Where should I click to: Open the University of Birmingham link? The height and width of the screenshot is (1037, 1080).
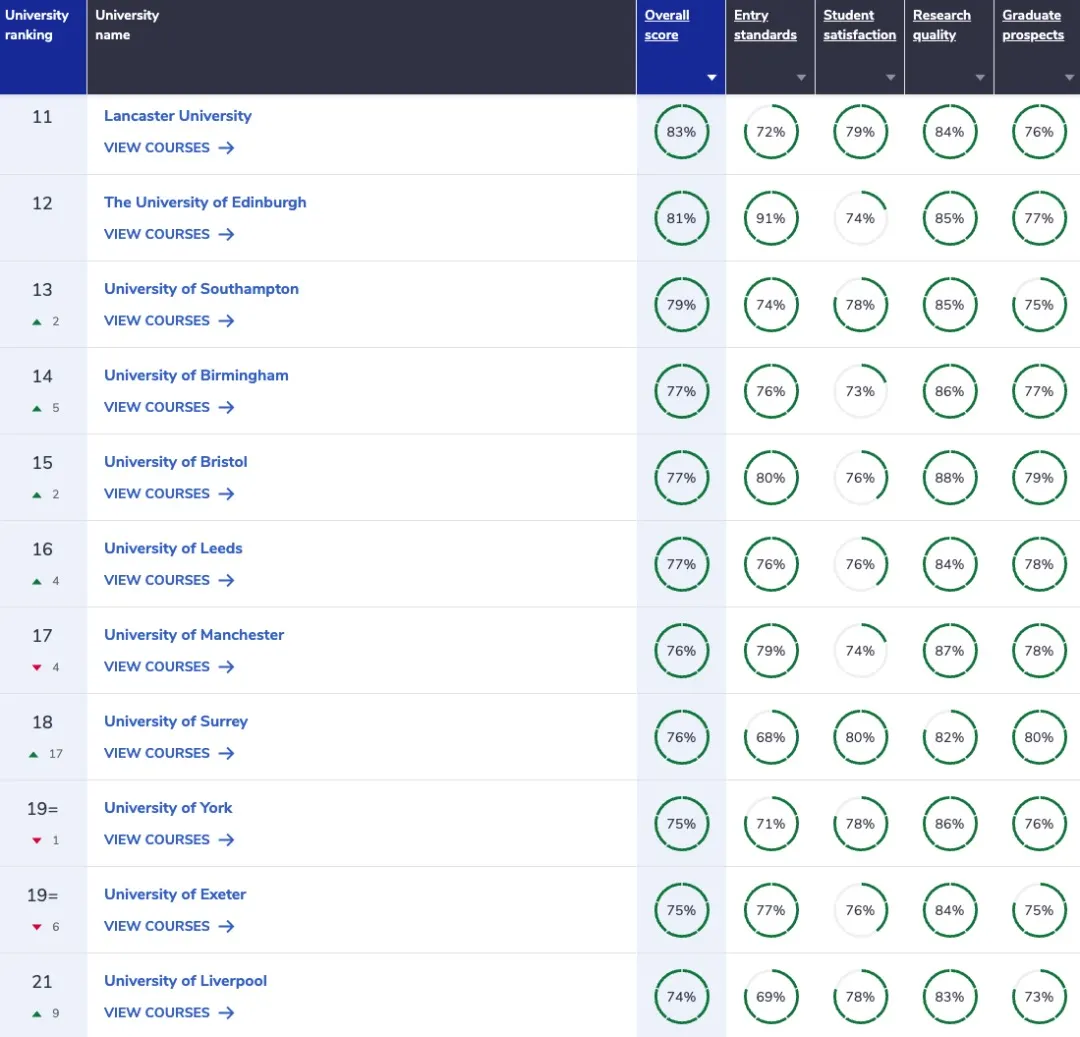[196, 375]
